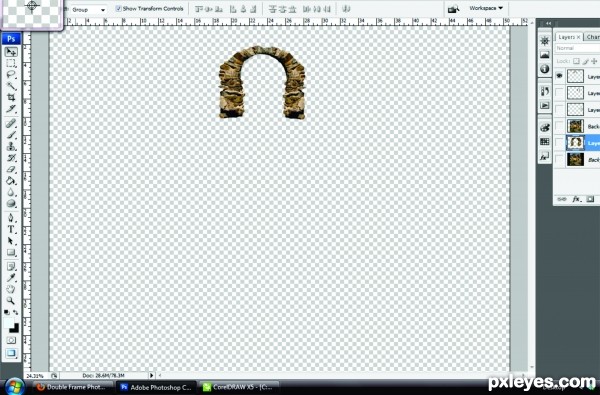The height and width of the screenshot is (395, 600).
Task: Click the foreground color swatch
Action: tap(9, 324)
